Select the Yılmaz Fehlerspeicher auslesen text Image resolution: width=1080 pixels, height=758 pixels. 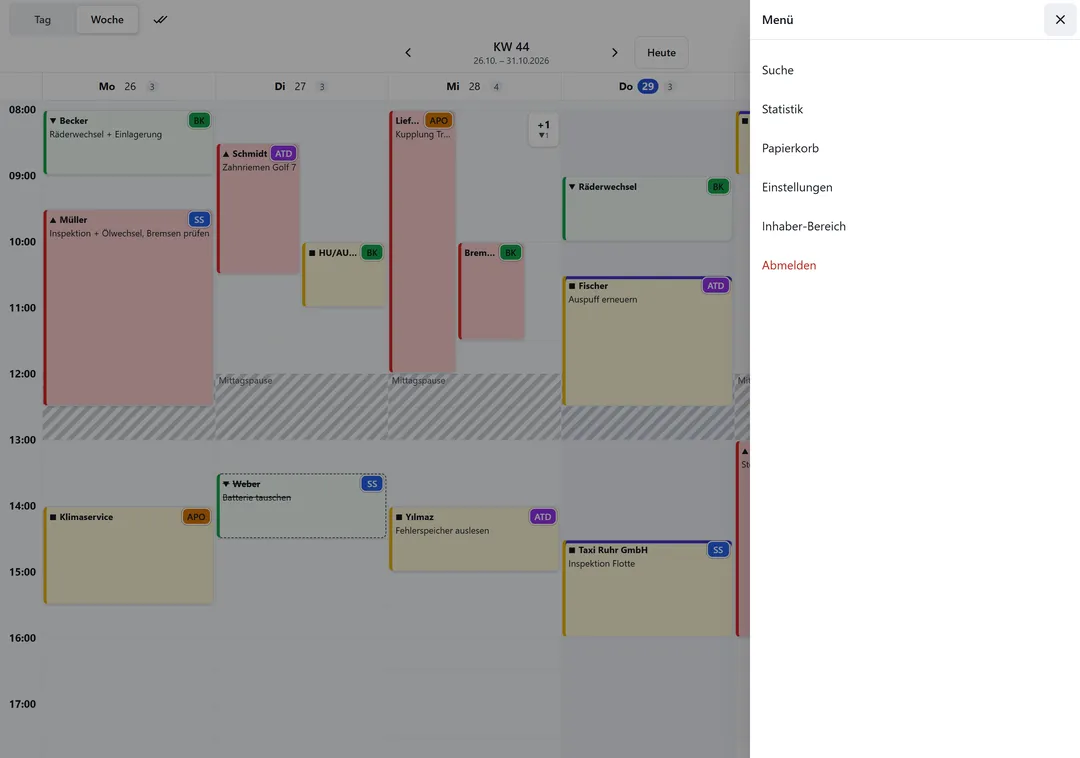click(x=442, y=531)
